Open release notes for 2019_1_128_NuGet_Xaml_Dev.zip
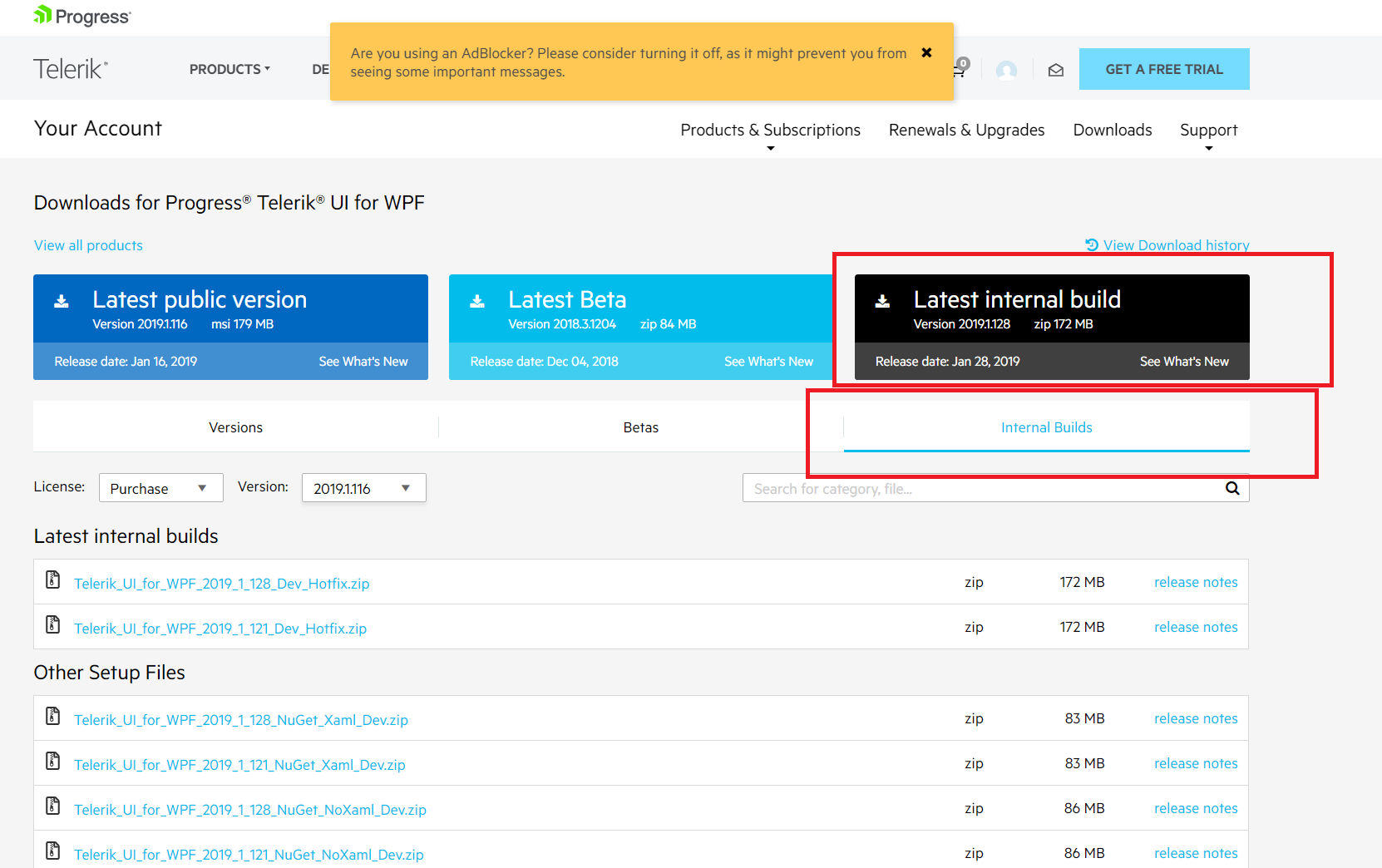The width and height of the screenshot is (1382, 868). click(x=1196, y=718)
